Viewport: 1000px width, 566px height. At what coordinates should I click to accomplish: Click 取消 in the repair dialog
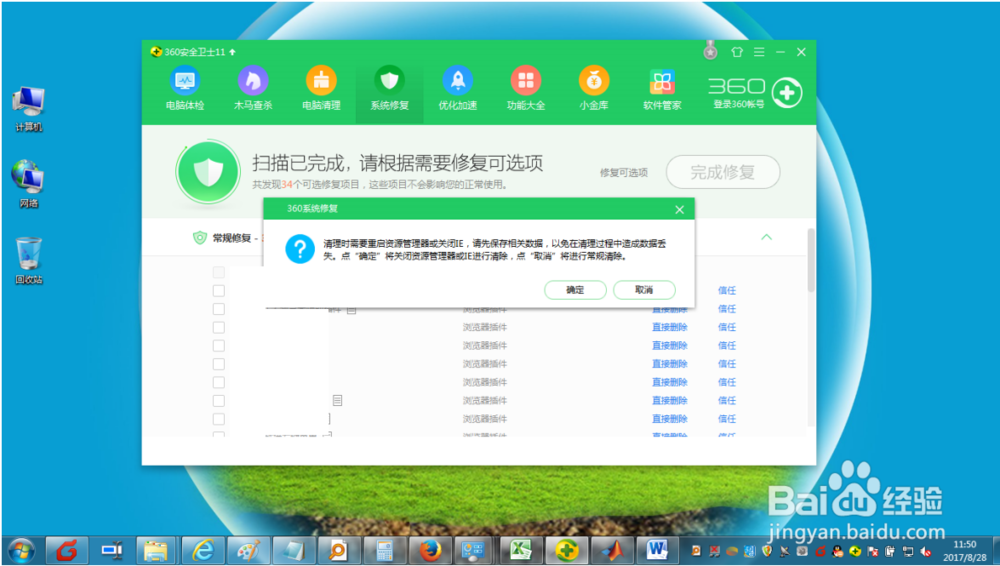pyautogui.click(x=644, y=290)
